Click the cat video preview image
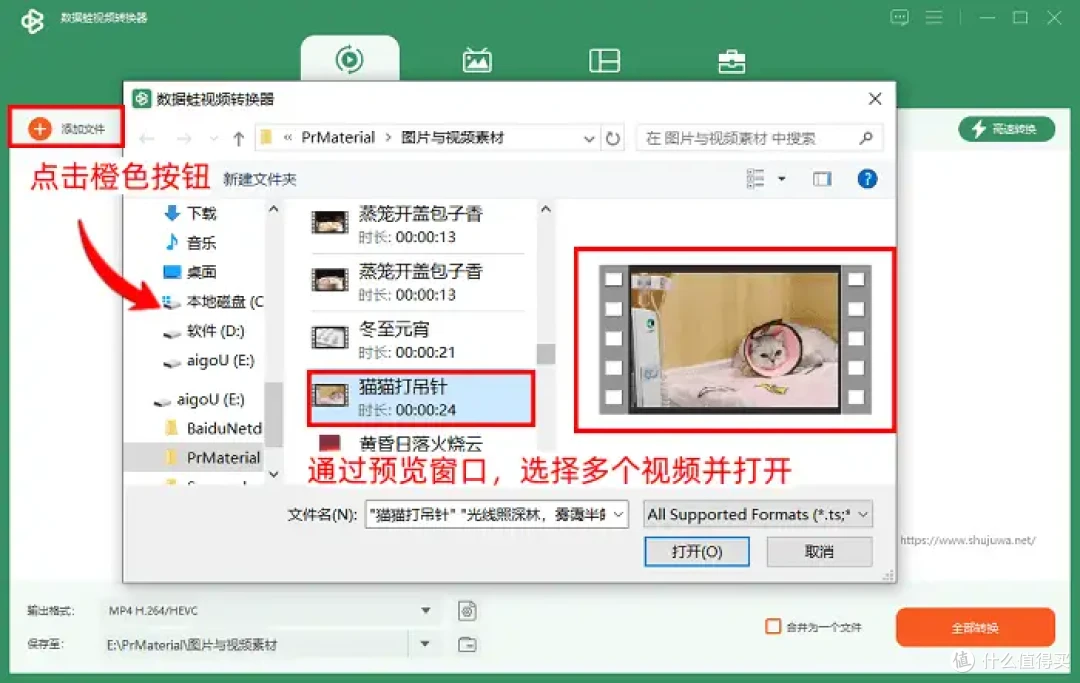This screenshot has height=683, width=1080. pyautogui.click(x=735, y=339)
